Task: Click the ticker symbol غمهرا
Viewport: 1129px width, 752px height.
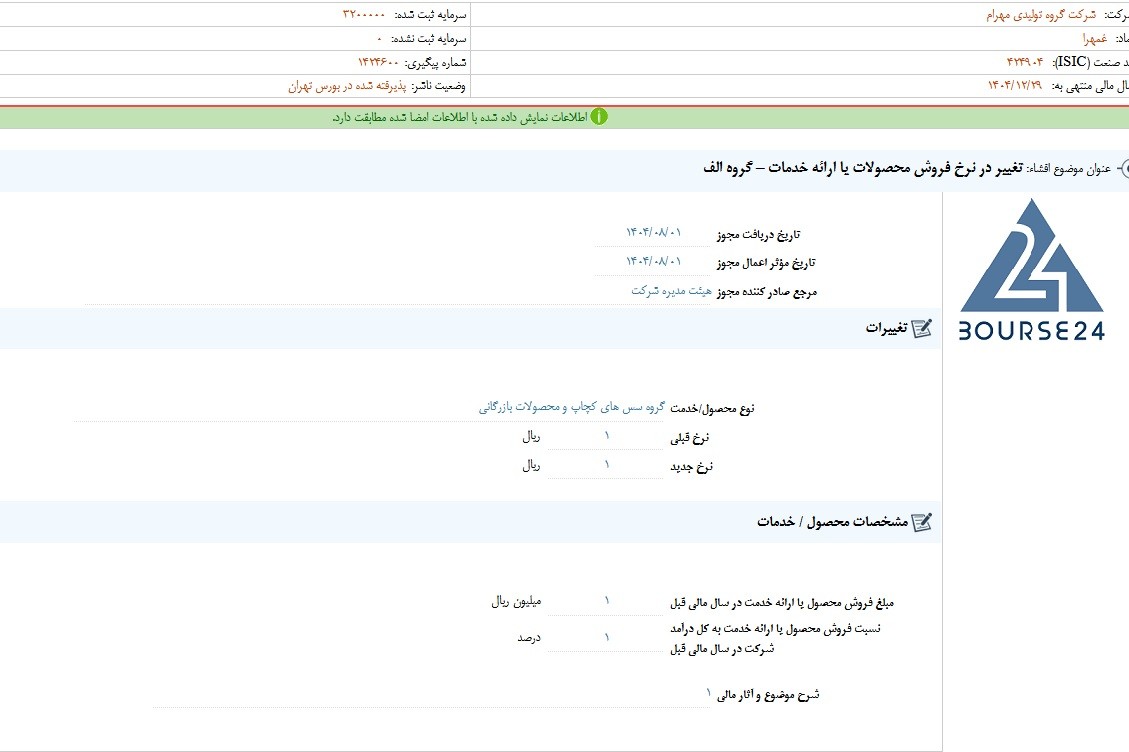Action: pos(1094,39)
